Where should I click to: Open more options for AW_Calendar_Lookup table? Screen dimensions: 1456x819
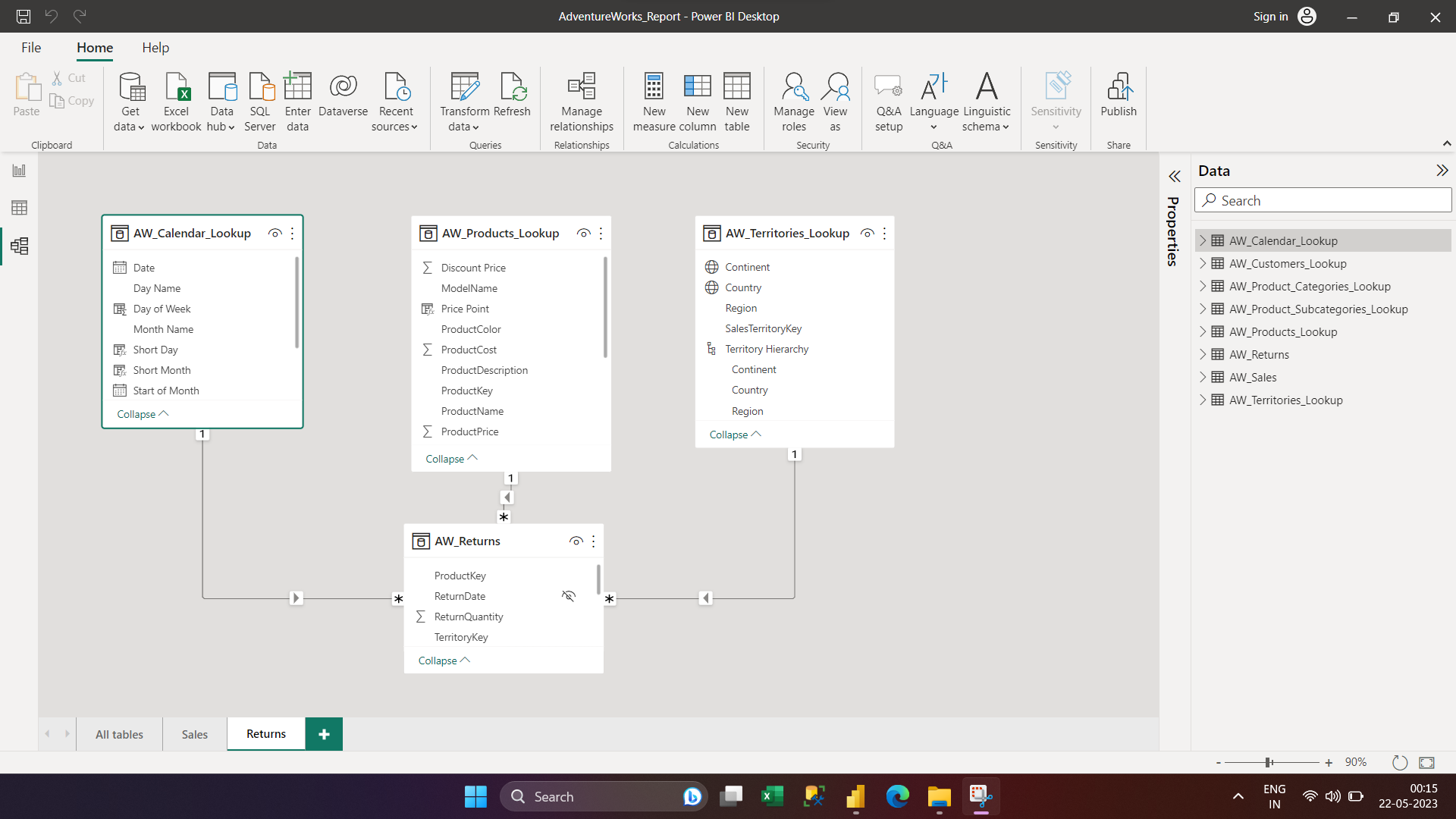[293, 234]
